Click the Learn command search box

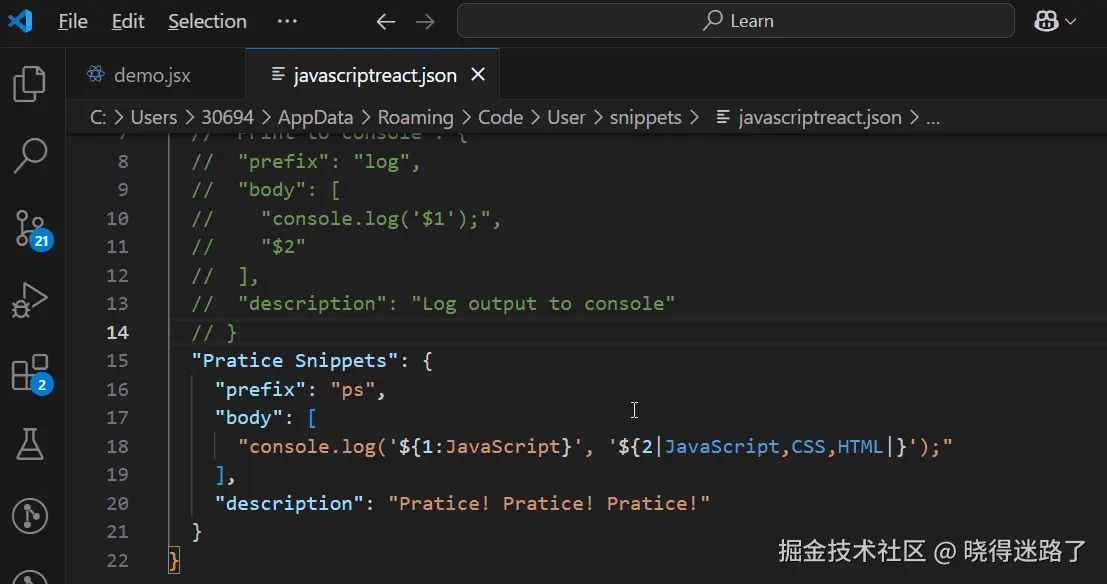pos(736,21)
